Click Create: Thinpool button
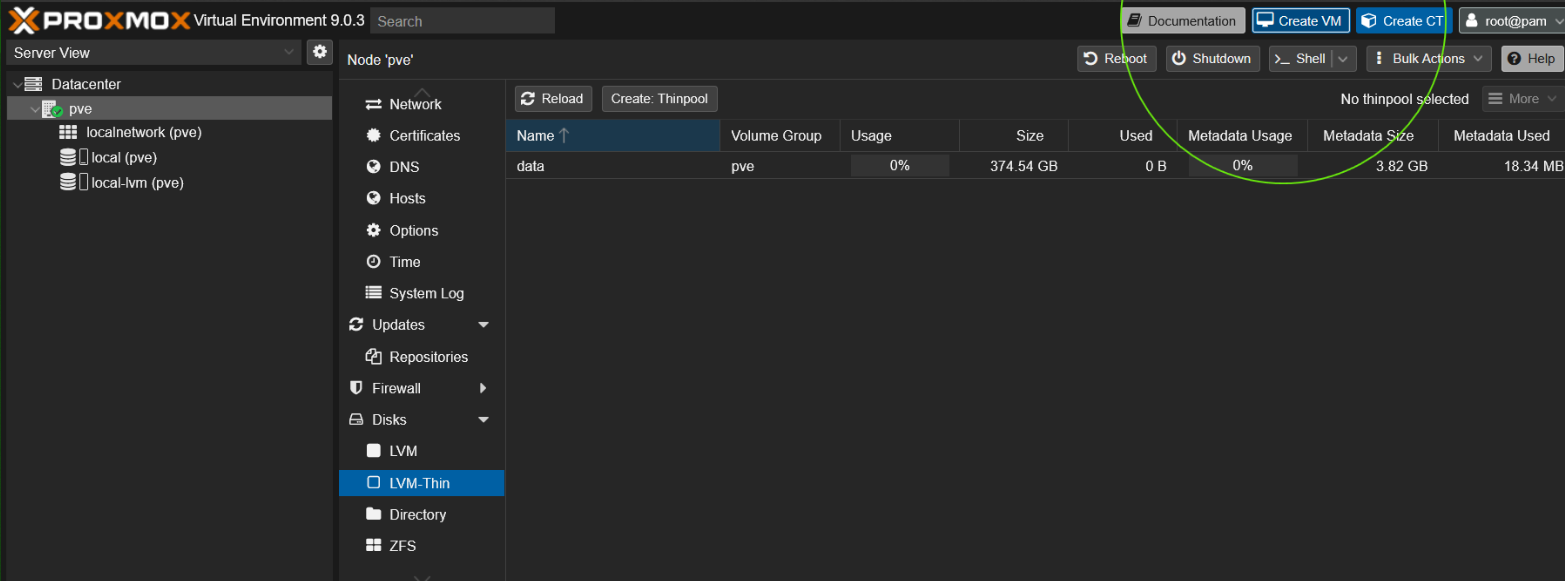The image size is (1565, 581). [x=659, y=99]
